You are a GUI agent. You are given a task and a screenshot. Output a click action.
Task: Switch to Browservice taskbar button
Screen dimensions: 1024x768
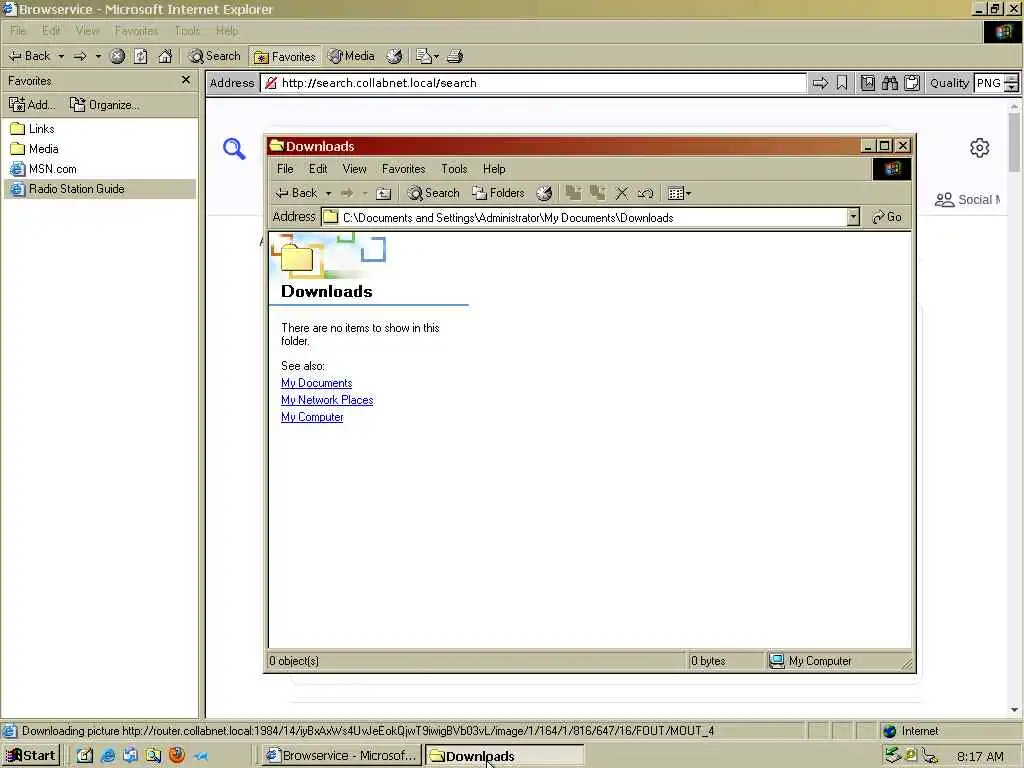point(341,756)
